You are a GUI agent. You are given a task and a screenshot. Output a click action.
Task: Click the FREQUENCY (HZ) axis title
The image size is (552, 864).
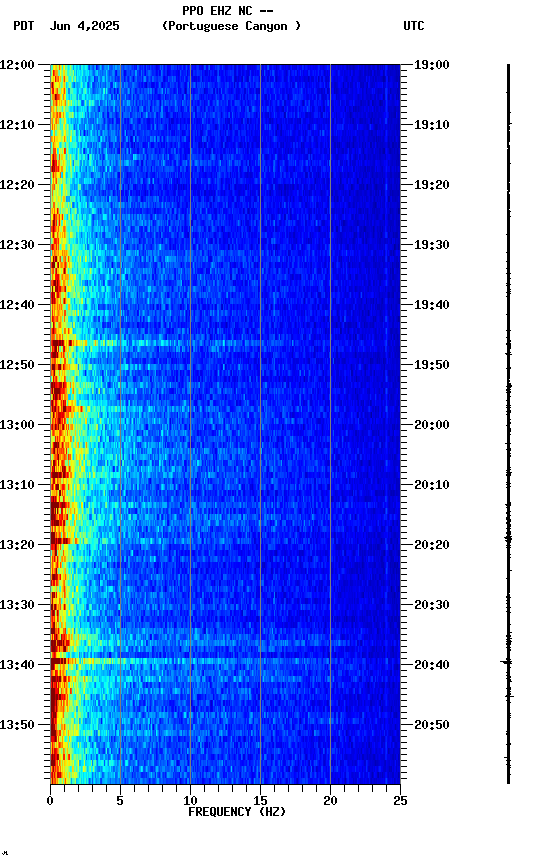coord(237,813)
